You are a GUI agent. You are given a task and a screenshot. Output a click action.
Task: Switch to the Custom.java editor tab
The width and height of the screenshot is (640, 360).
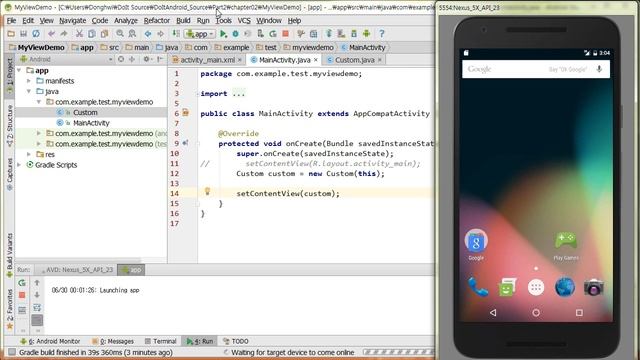coord(355,60)
